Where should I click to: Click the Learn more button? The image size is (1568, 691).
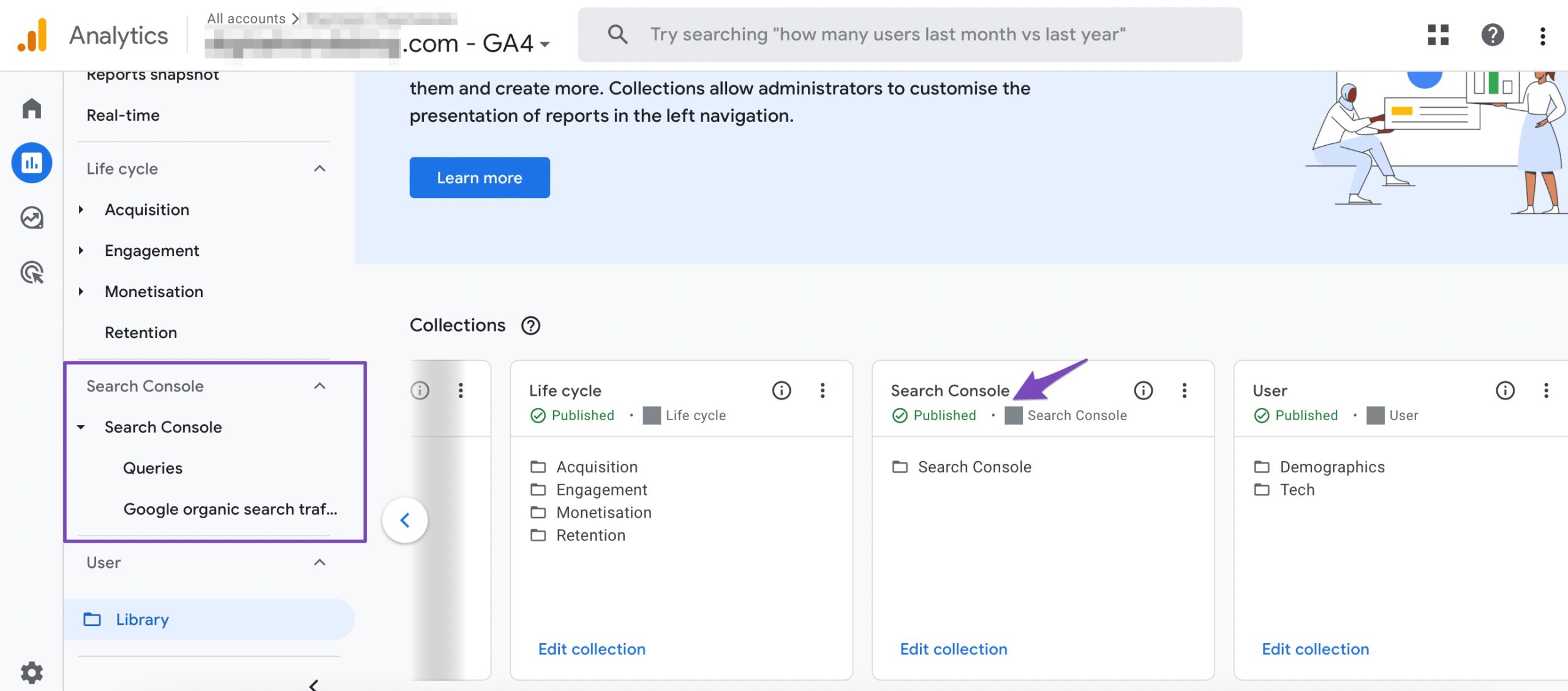[480, 178]
